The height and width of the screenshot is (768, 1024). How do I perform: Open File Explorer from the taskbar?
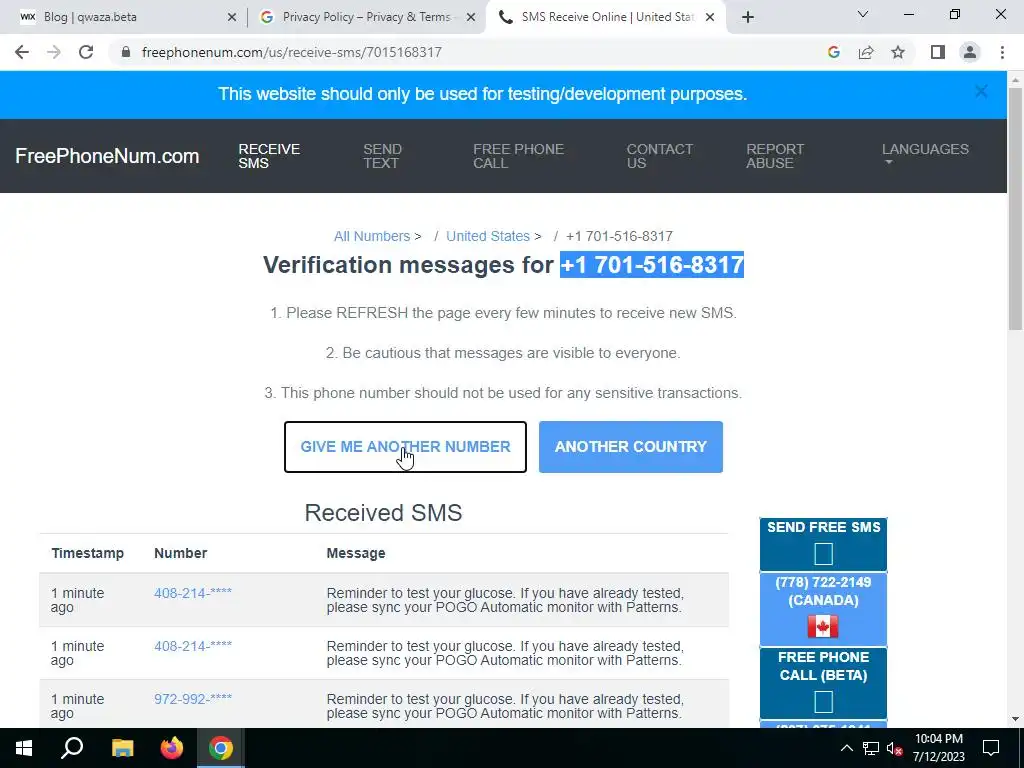pos(122,748)
